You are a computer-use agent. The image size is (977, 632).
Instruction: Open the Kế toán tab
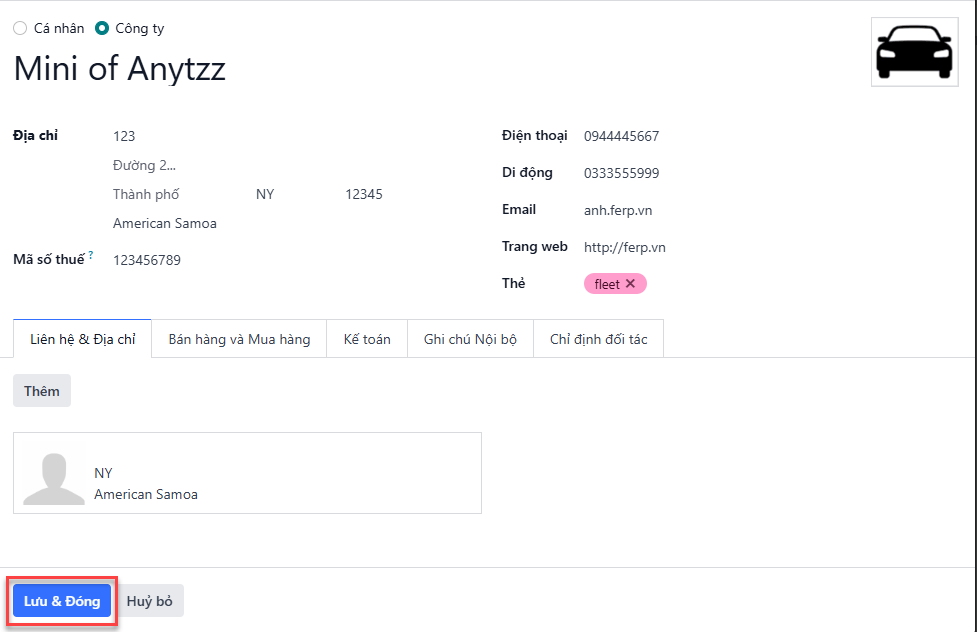pyautogui.click(x=367, y=339)
